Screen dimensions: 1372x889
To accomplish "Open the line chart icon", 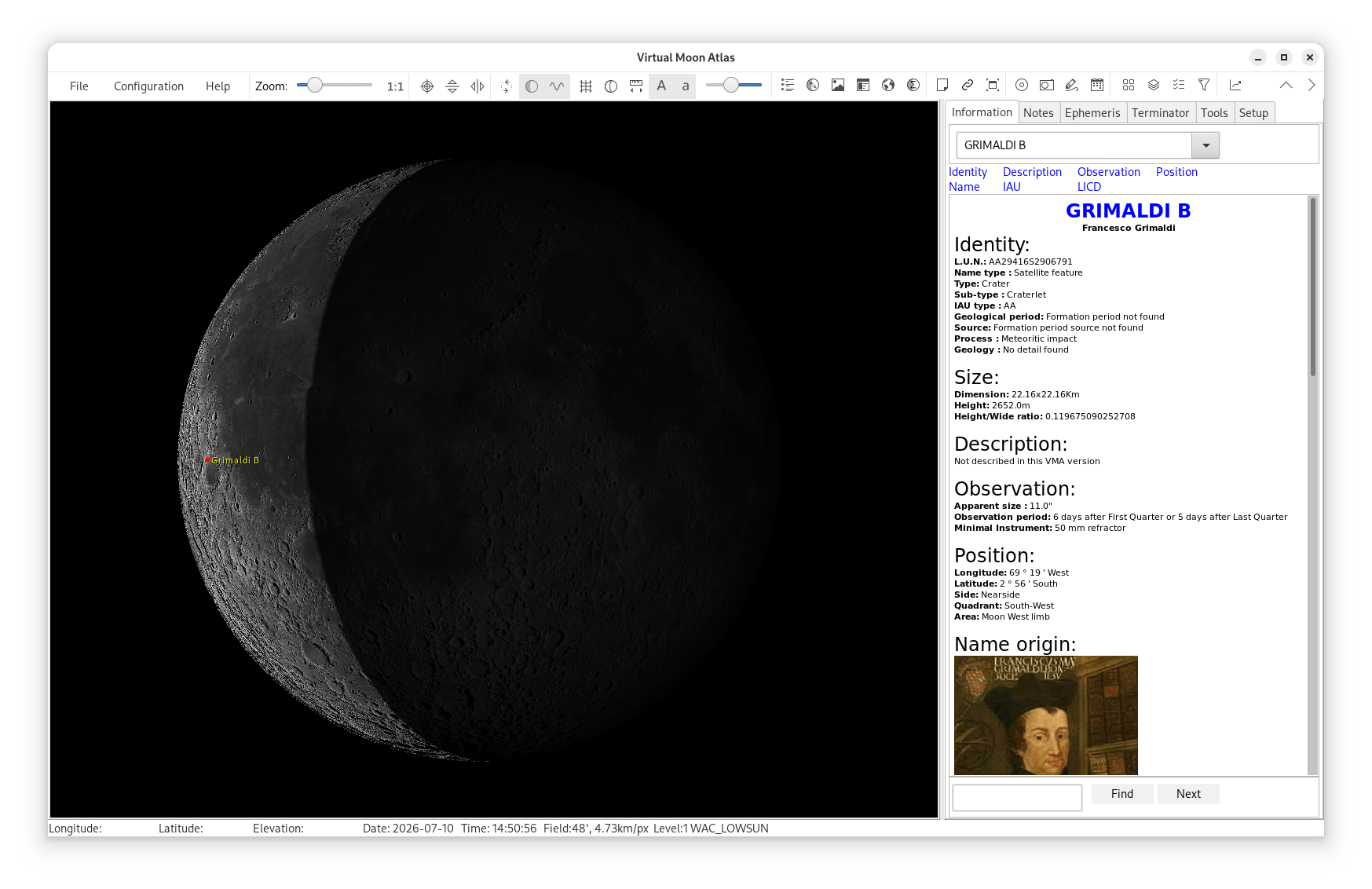I will click(1235, 86).
